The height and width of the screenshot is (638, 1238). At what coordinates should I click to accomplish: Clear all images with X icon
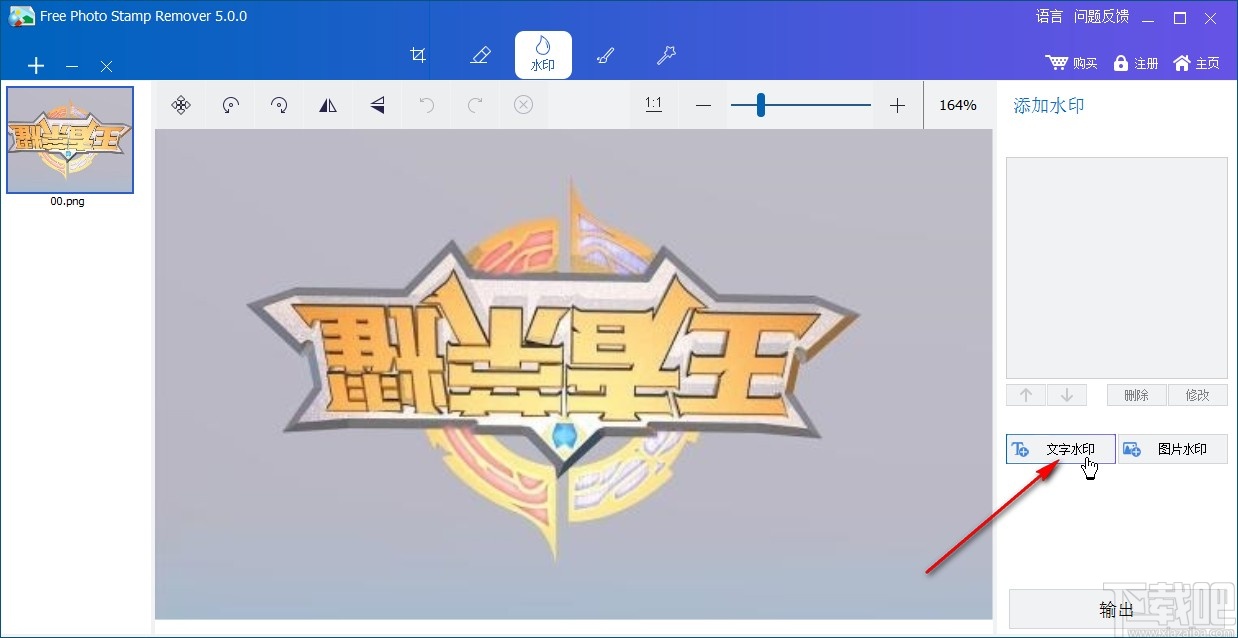coord(106,66)
